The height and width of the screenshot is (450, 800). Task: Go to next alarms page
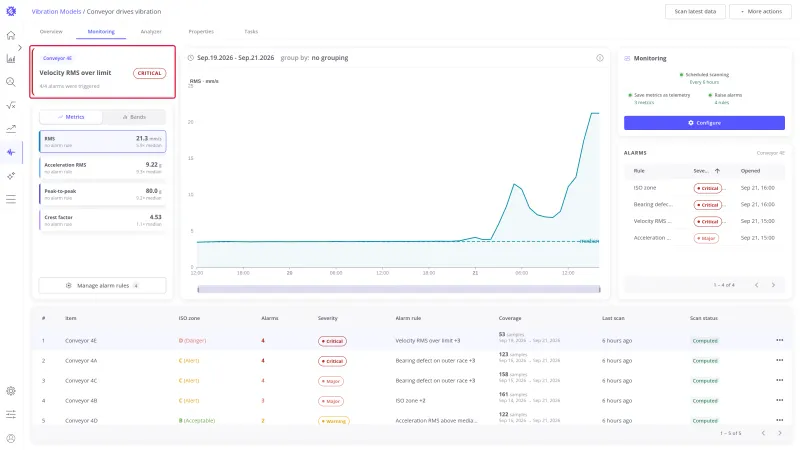(x=773, y=285)
